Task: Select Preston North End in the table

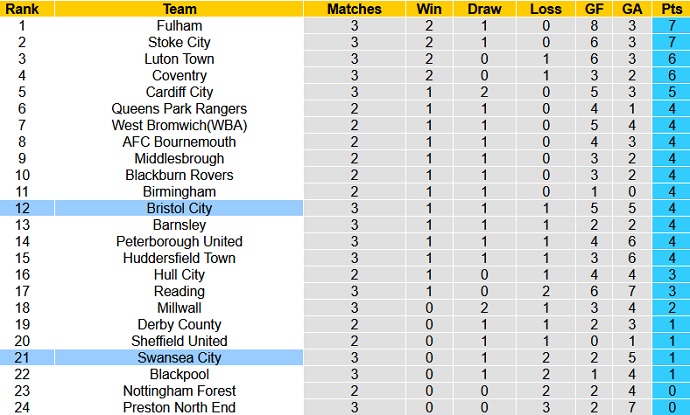Action: 179,407
